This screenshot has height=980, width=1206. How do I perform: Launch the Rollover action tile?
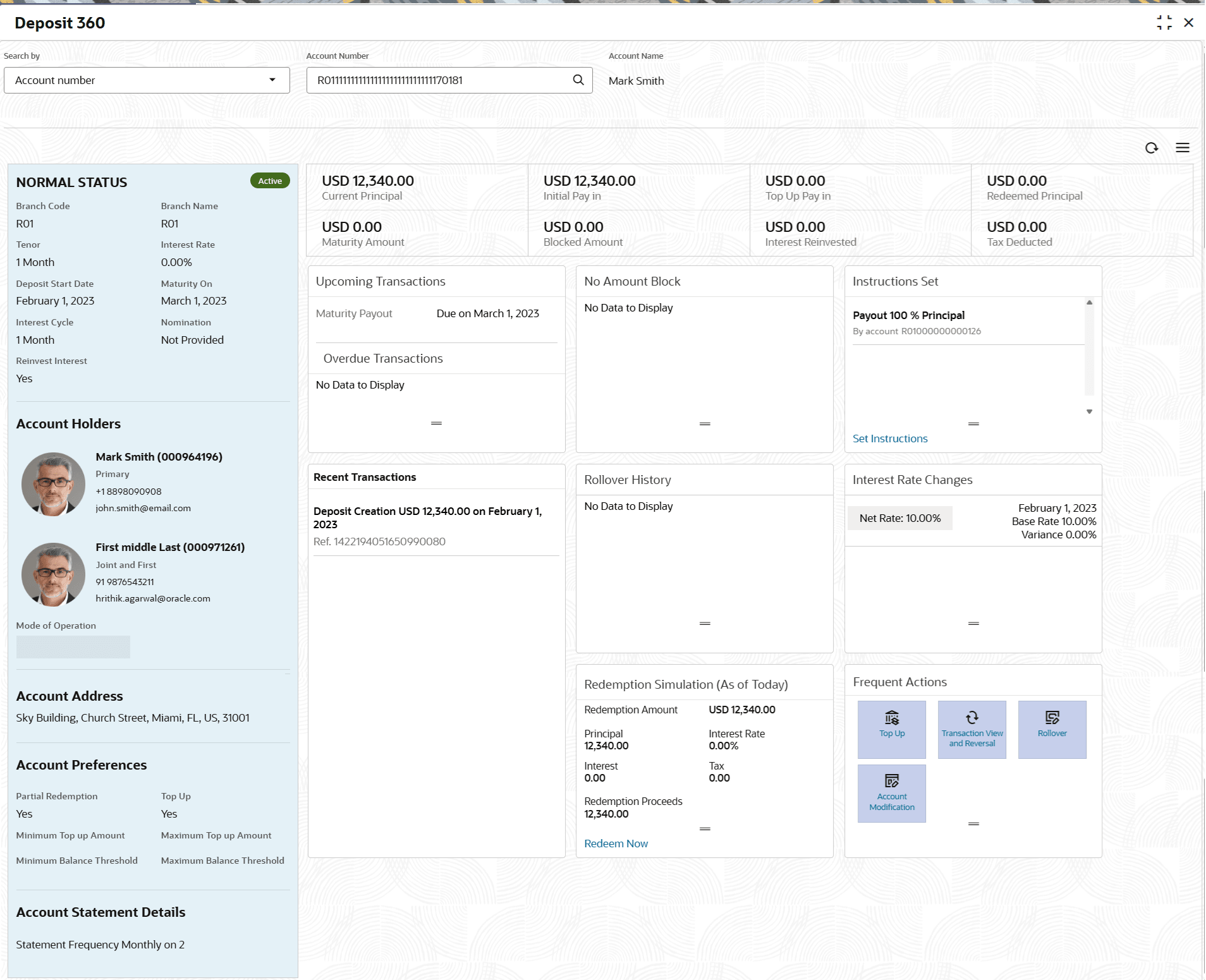(1052, 729)
